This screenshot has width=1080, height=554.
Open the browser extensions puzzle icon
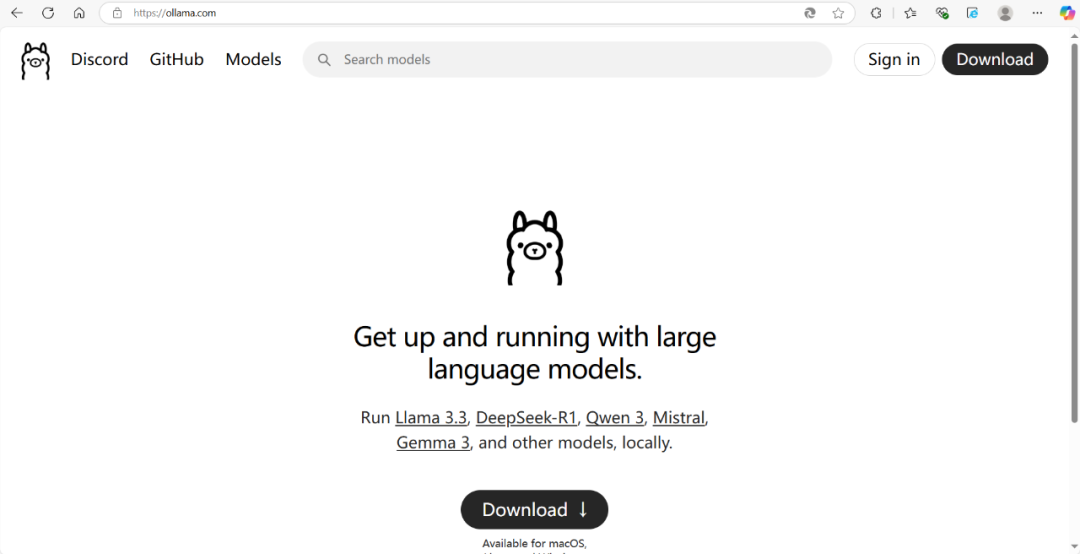coord(876,12)
